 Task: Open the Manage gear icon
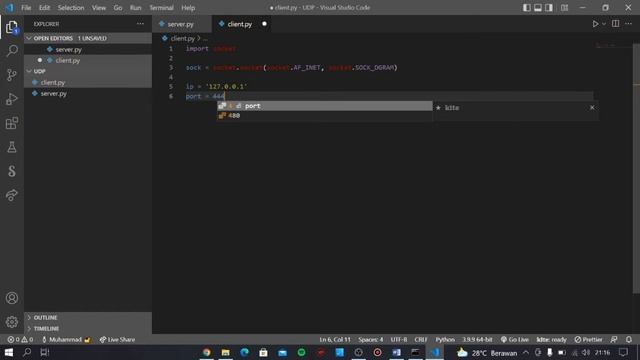click(12, 322)
